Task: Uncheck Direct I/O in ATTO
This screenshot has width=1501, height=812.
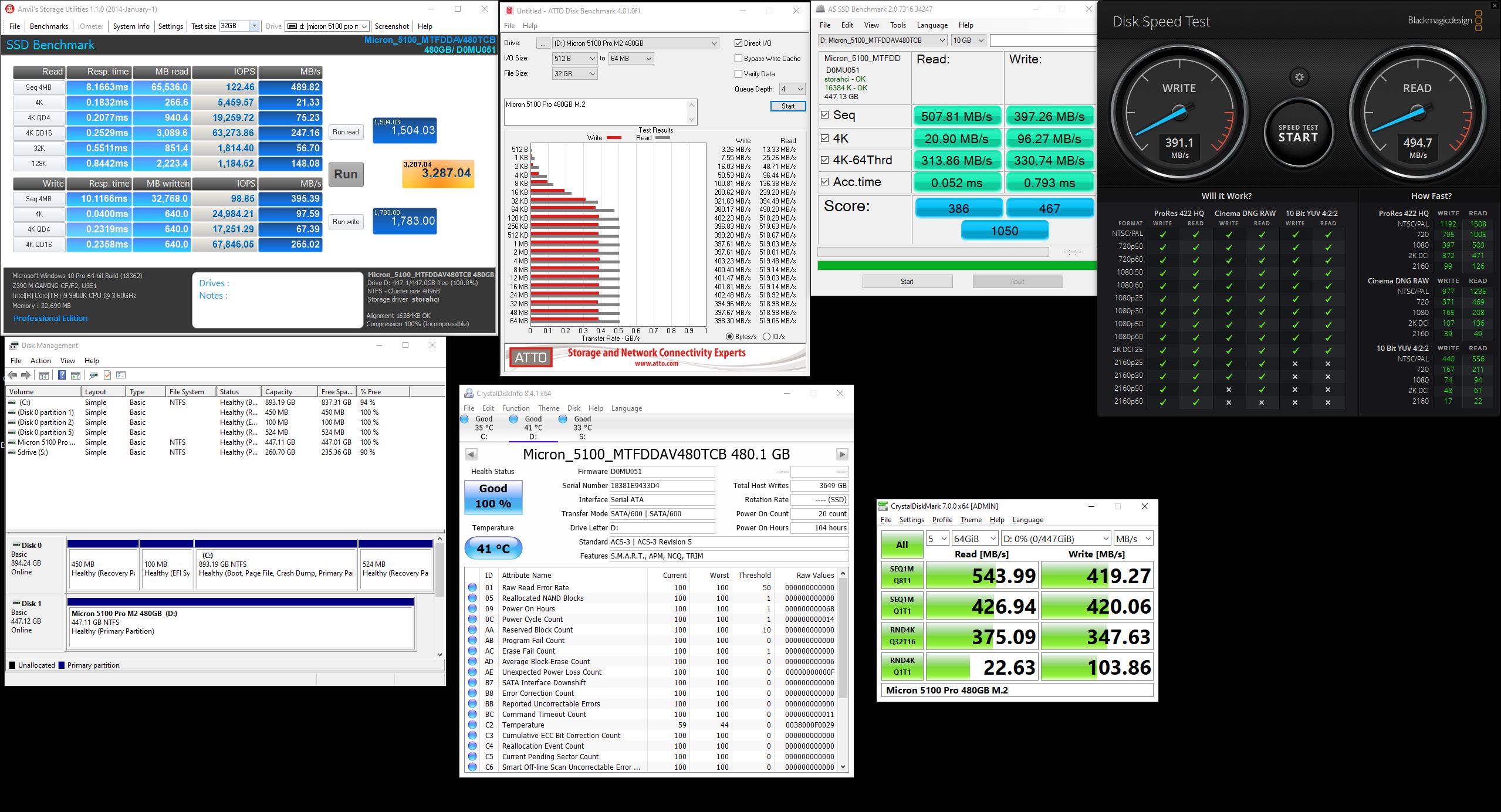Action: pos(739,43)
